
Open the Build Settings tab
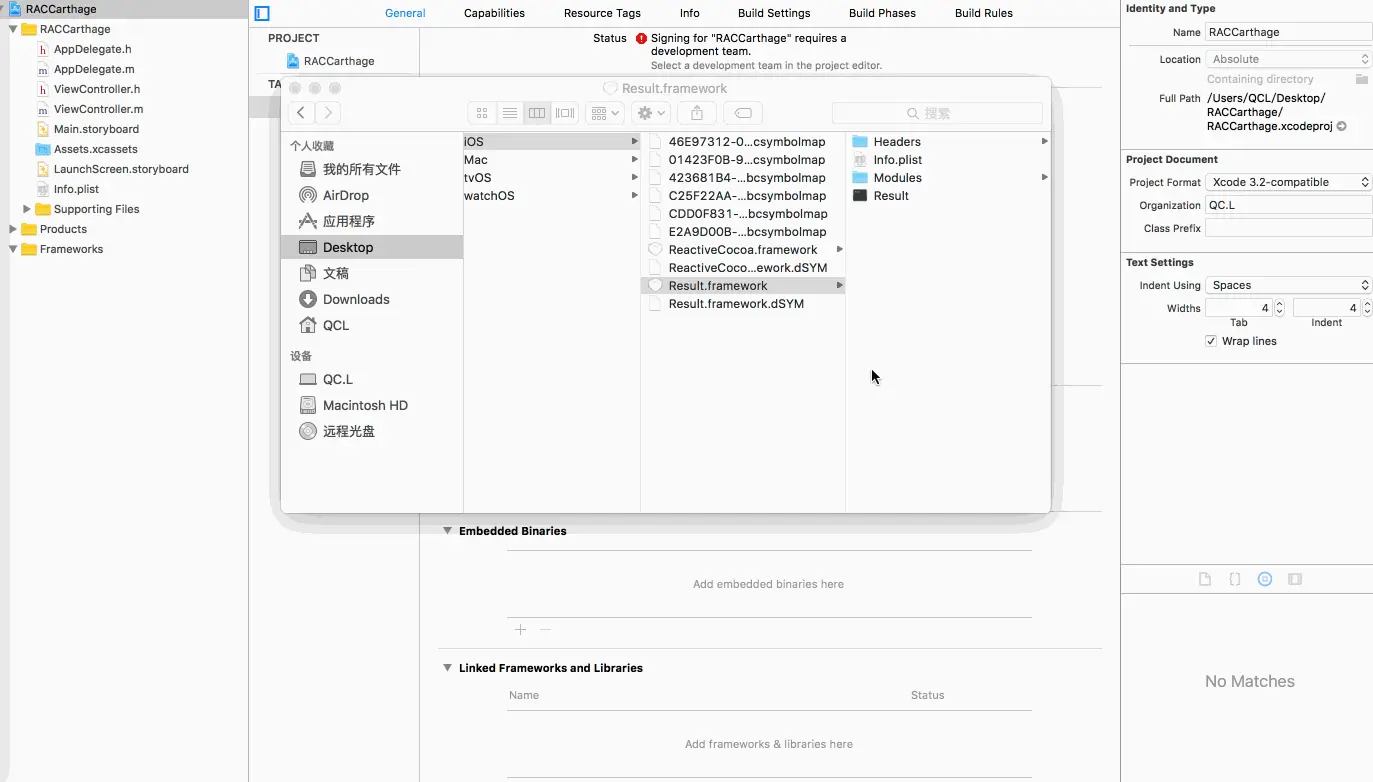[774, 13]
